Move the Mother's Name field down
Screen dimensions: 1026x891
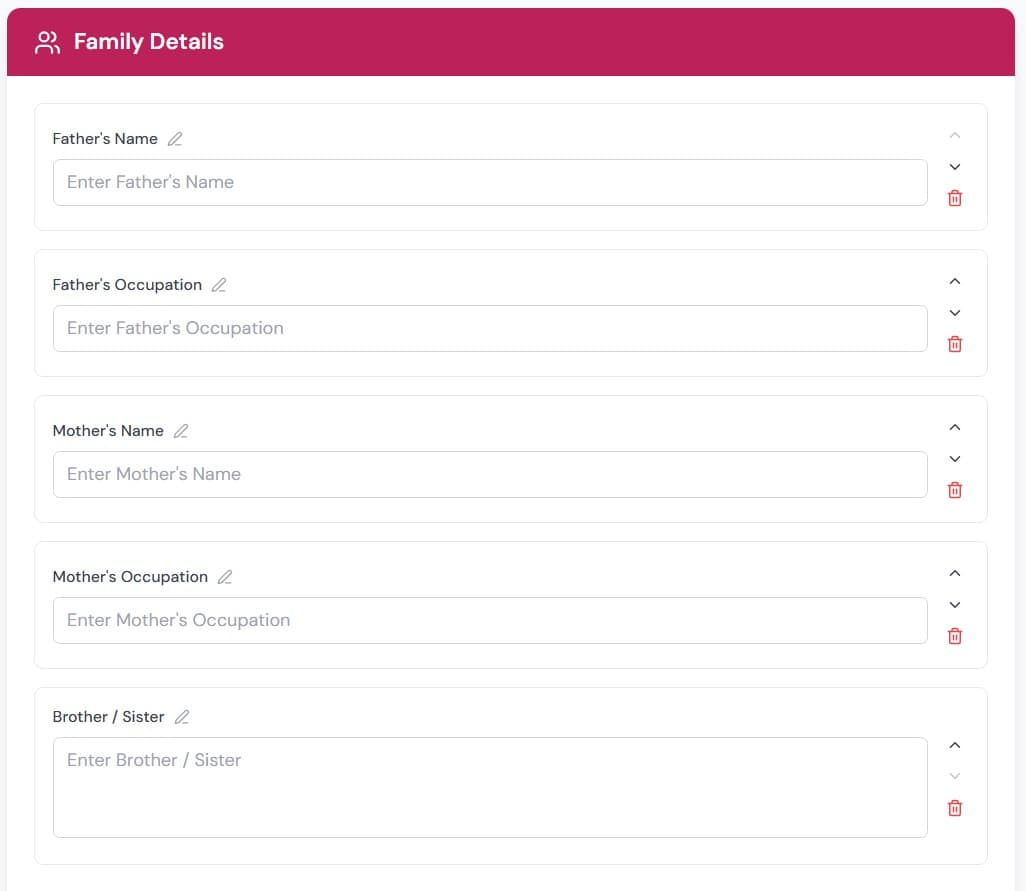click(x=955, y=459)
